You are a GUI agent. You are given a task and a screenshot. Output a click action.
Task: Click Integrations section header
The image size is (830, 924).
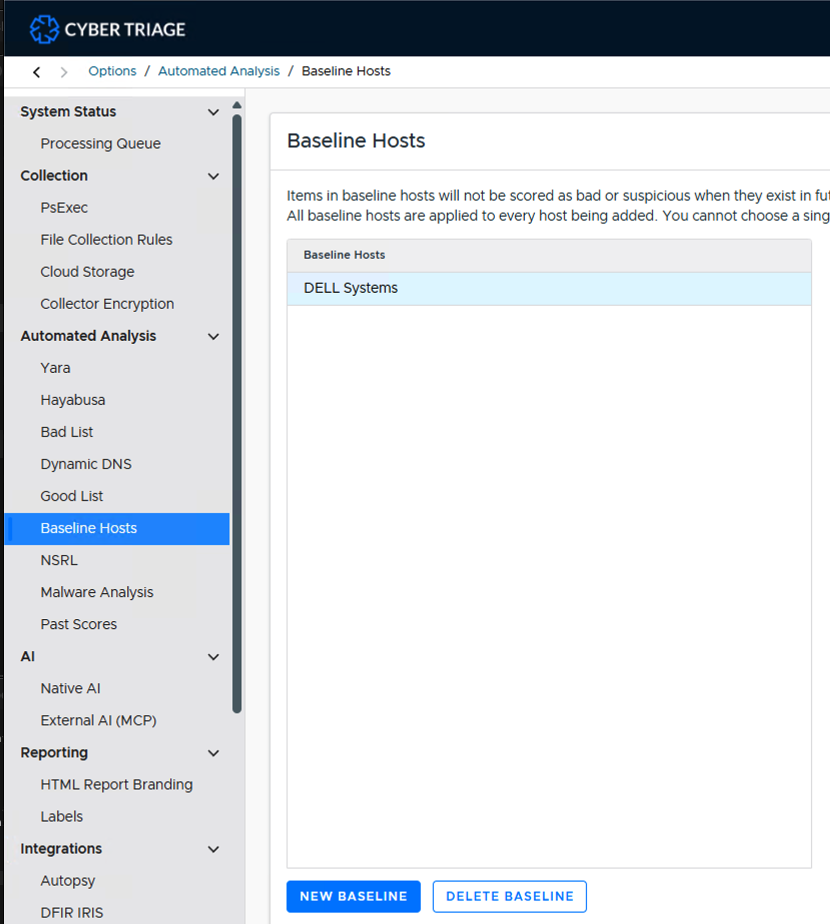point(61,849)
